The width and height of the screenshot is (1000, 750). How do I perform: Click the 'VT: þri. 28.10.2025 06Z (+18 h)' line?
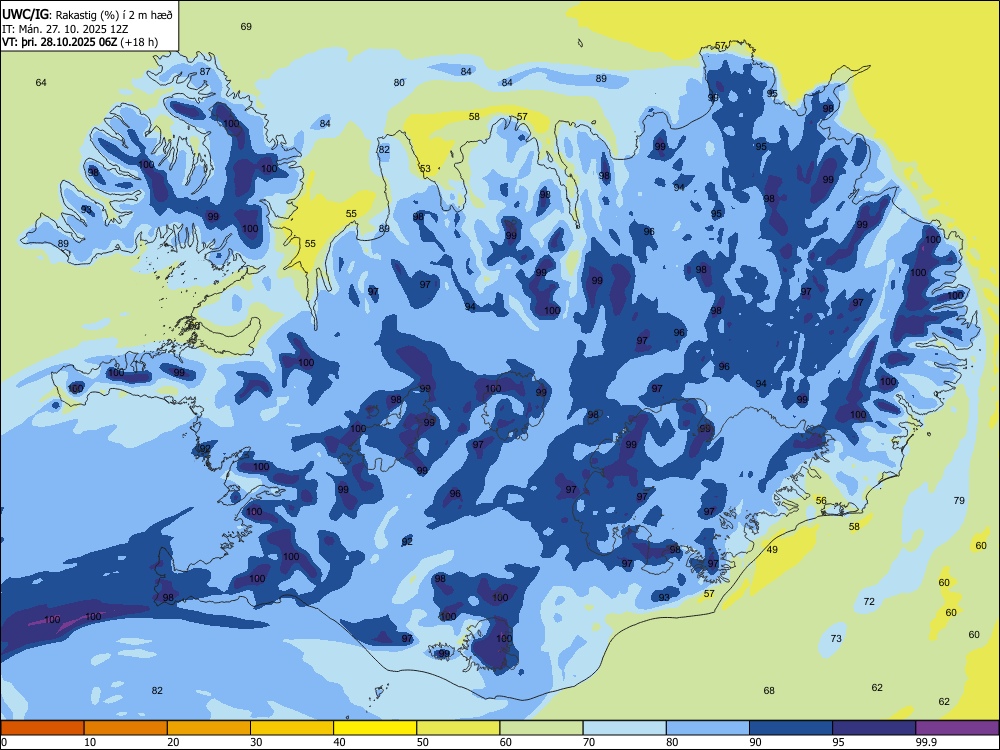[x=80, y=42]
